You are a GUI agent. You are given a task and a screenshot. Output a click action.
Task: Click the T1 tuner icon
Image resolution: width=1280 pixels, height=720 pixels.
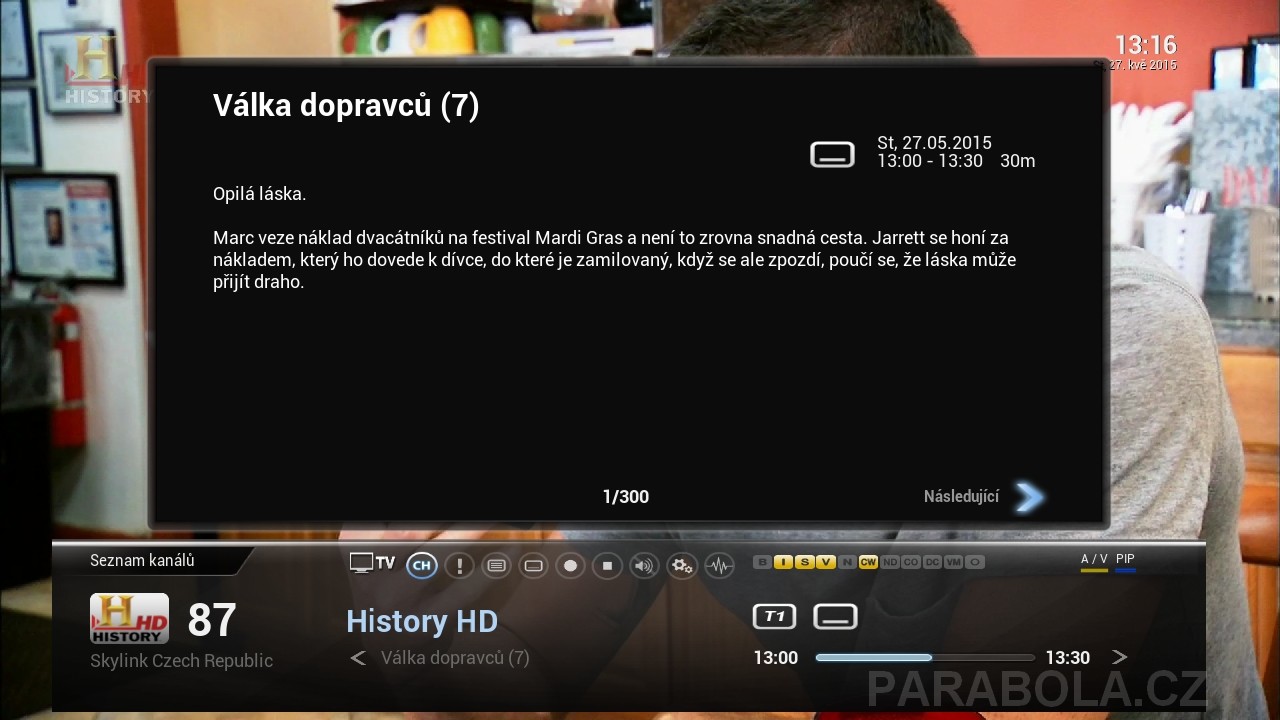(774, 617)
